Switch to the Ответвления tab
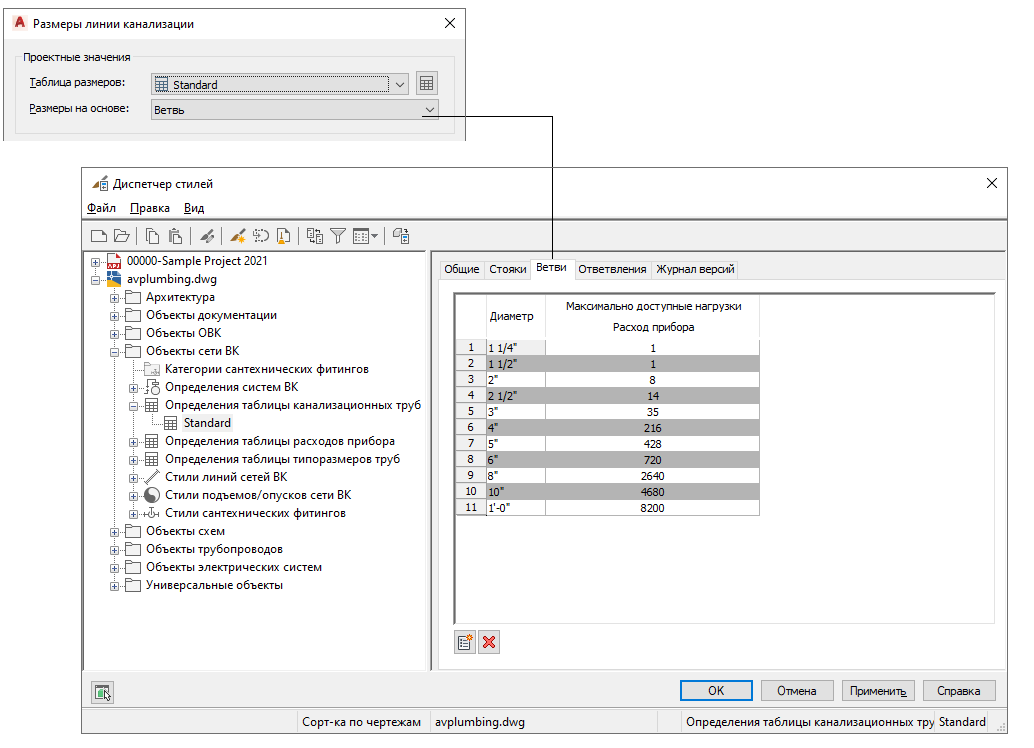 click(612, 269)
